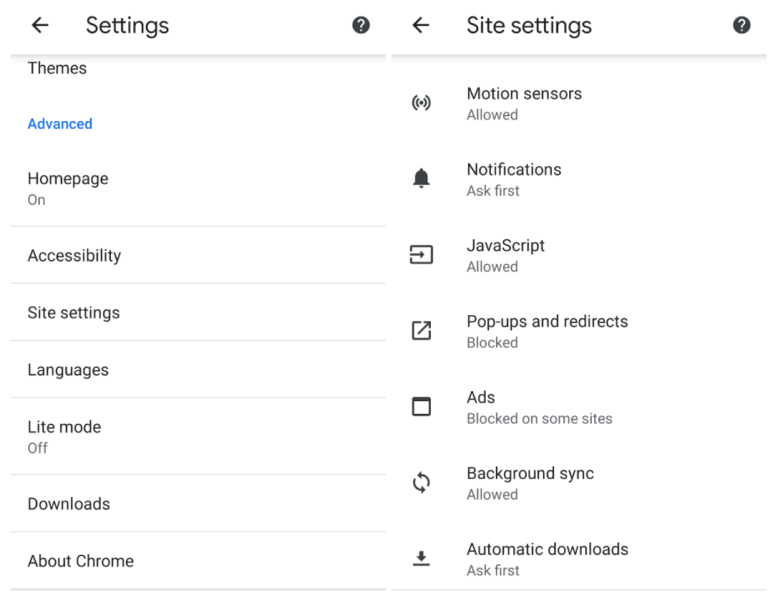768x593 pixels.
Task: Open the Downloads setting
Action: [69, 504]
